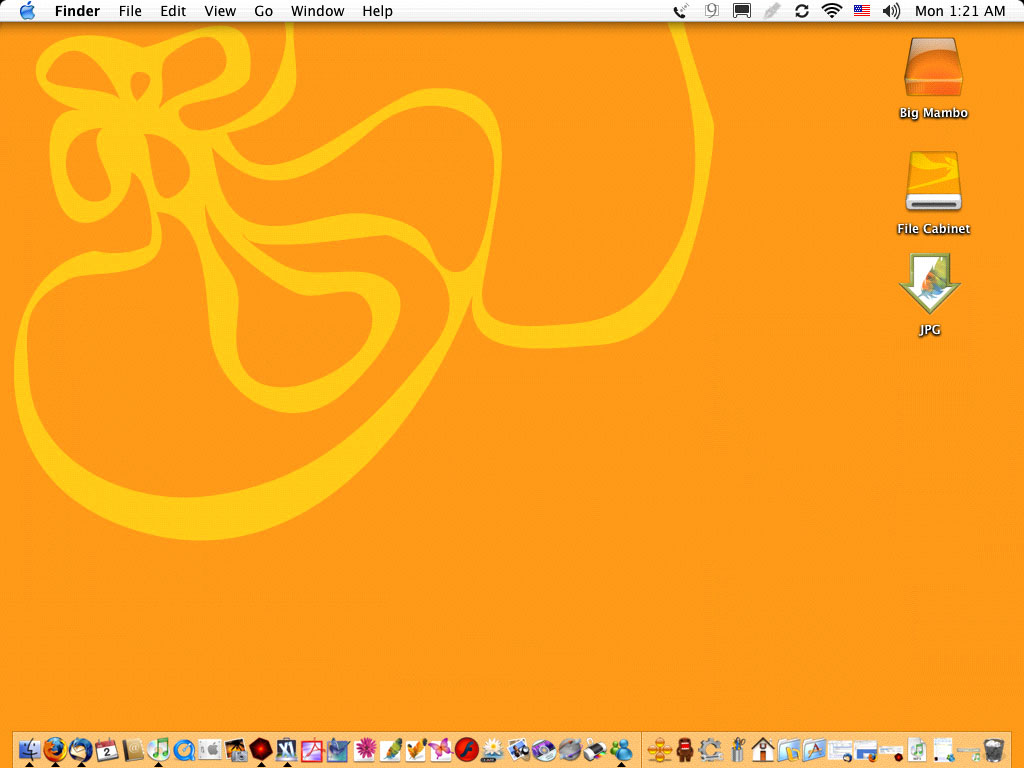The width and height of the screenshot is (1024, 768).
Task: Click the pencil cup Dock icon
Action: coord(737,750)
